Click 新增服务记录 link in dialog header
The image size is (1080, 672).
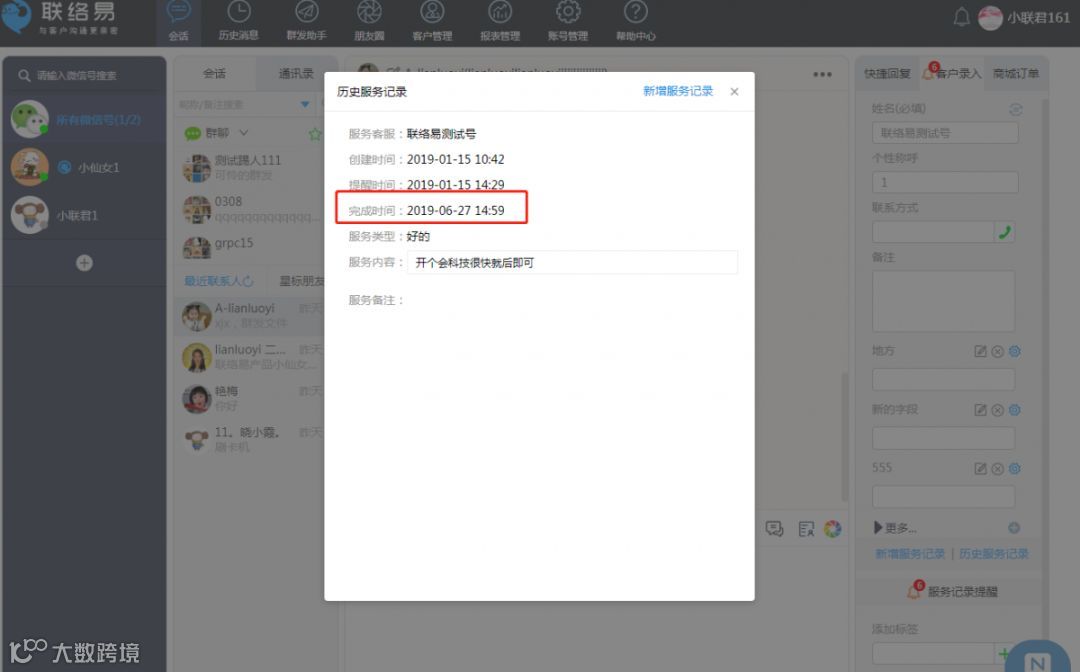coord(678,91)
